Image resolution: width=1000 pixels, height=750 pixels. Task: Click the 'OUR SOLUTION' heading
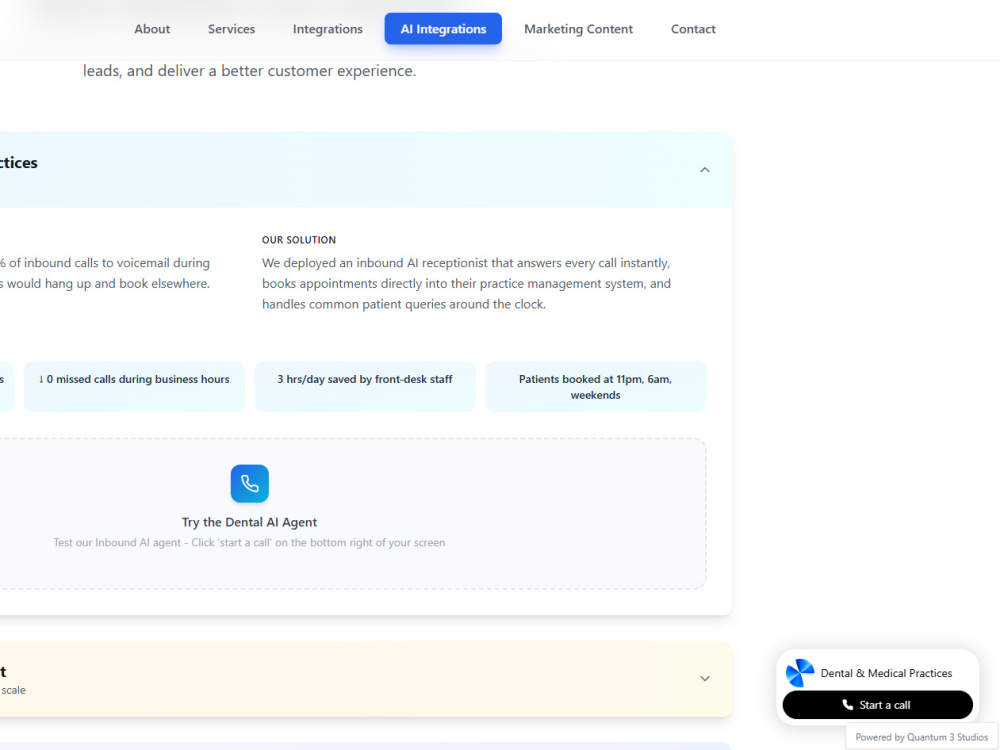coord(299,240)
